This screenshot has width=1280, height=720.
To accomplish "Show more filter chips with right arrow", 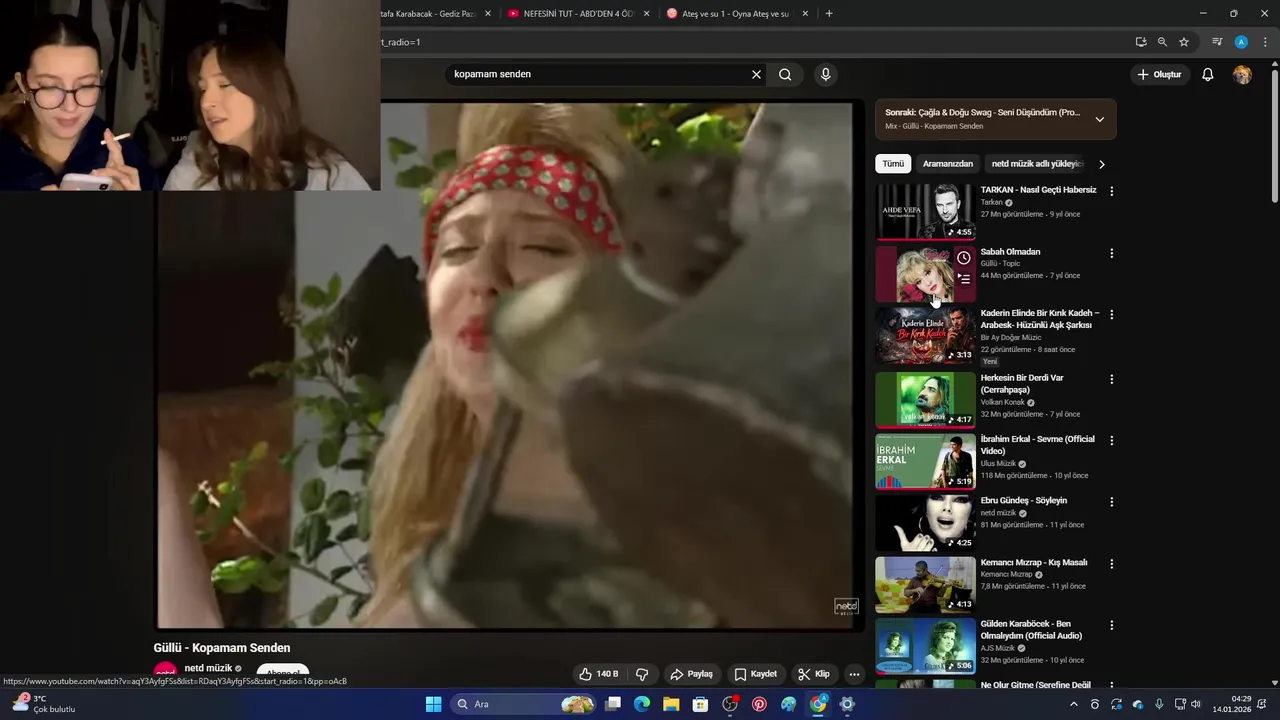I will point(1102,164).
